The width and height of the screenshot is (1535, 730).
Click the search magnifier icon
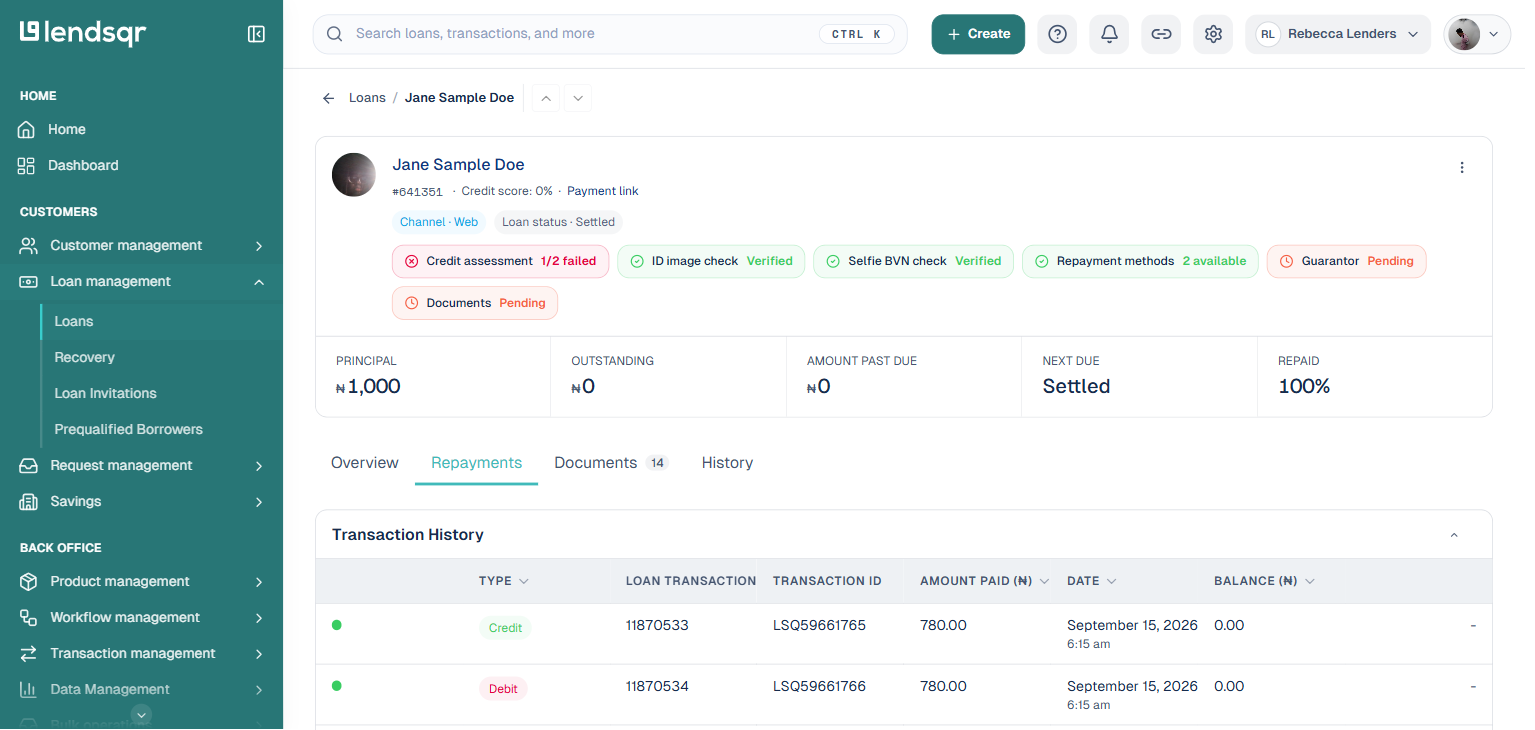click(x=334, y=34)
